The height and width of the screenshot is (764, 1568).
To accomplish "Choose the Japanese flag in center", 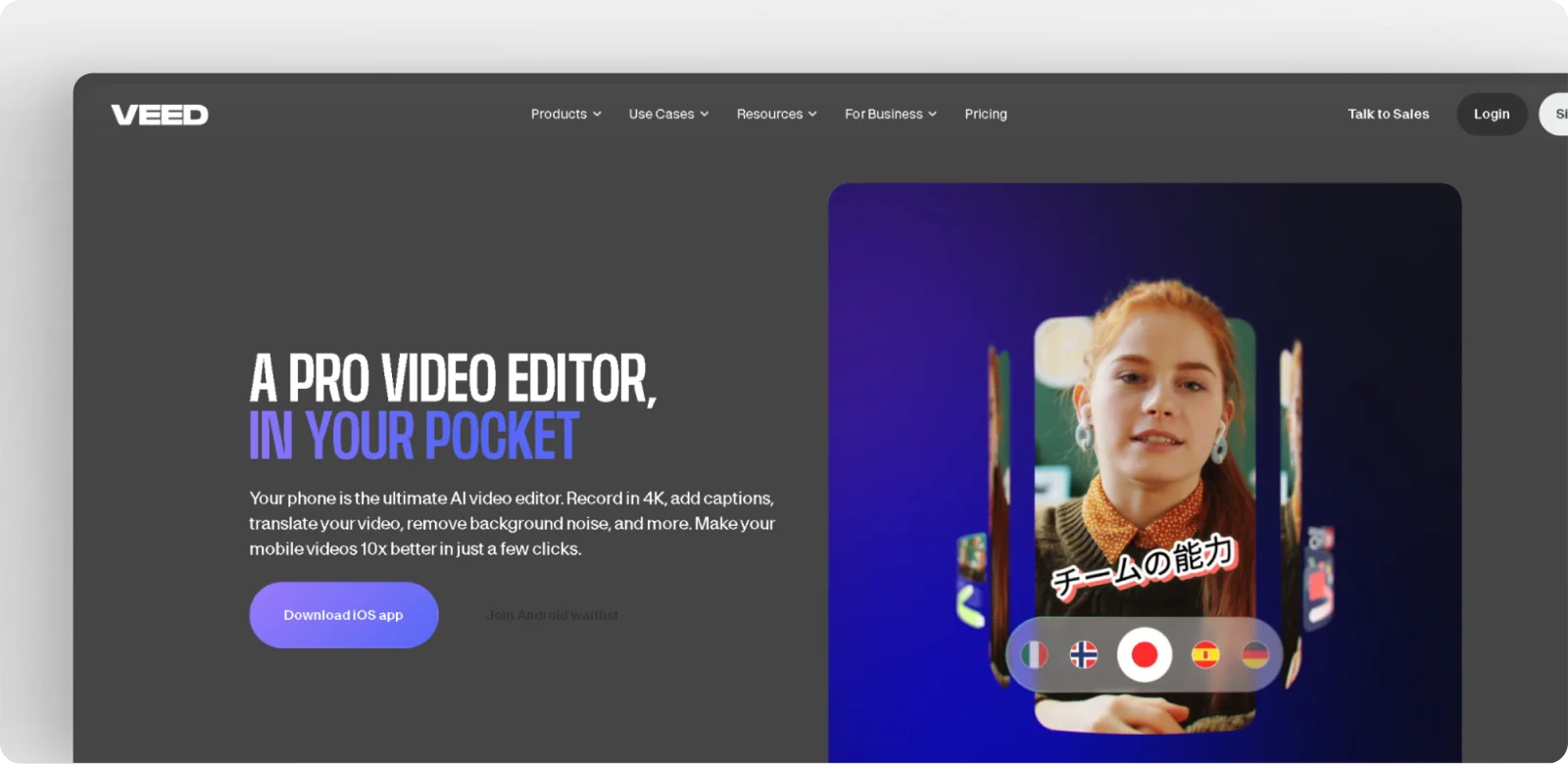I will tap(1145, 654).
